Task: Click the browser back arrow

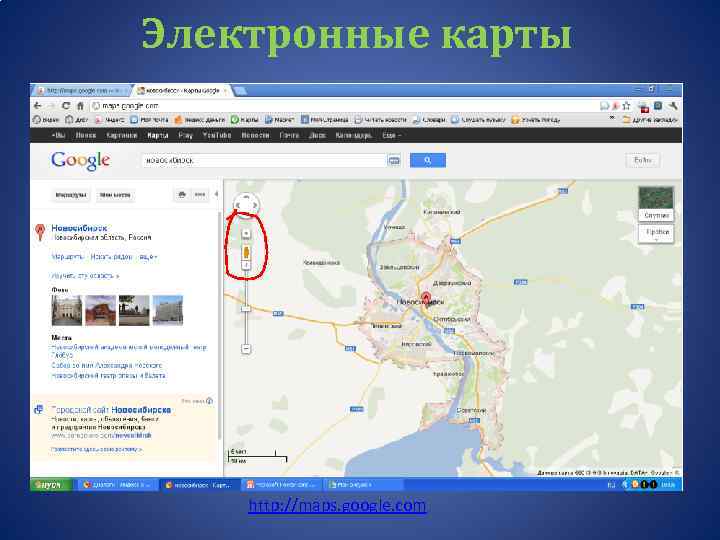Action: (38, 106)
